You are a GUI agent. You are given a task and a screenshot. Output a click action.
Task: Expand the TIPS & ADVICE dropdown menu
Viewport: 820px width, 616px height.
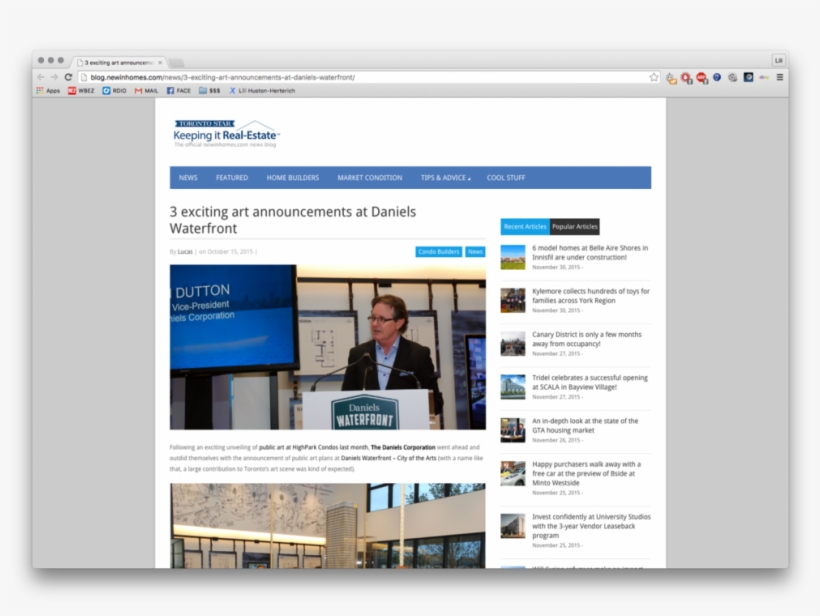(447, 177)
